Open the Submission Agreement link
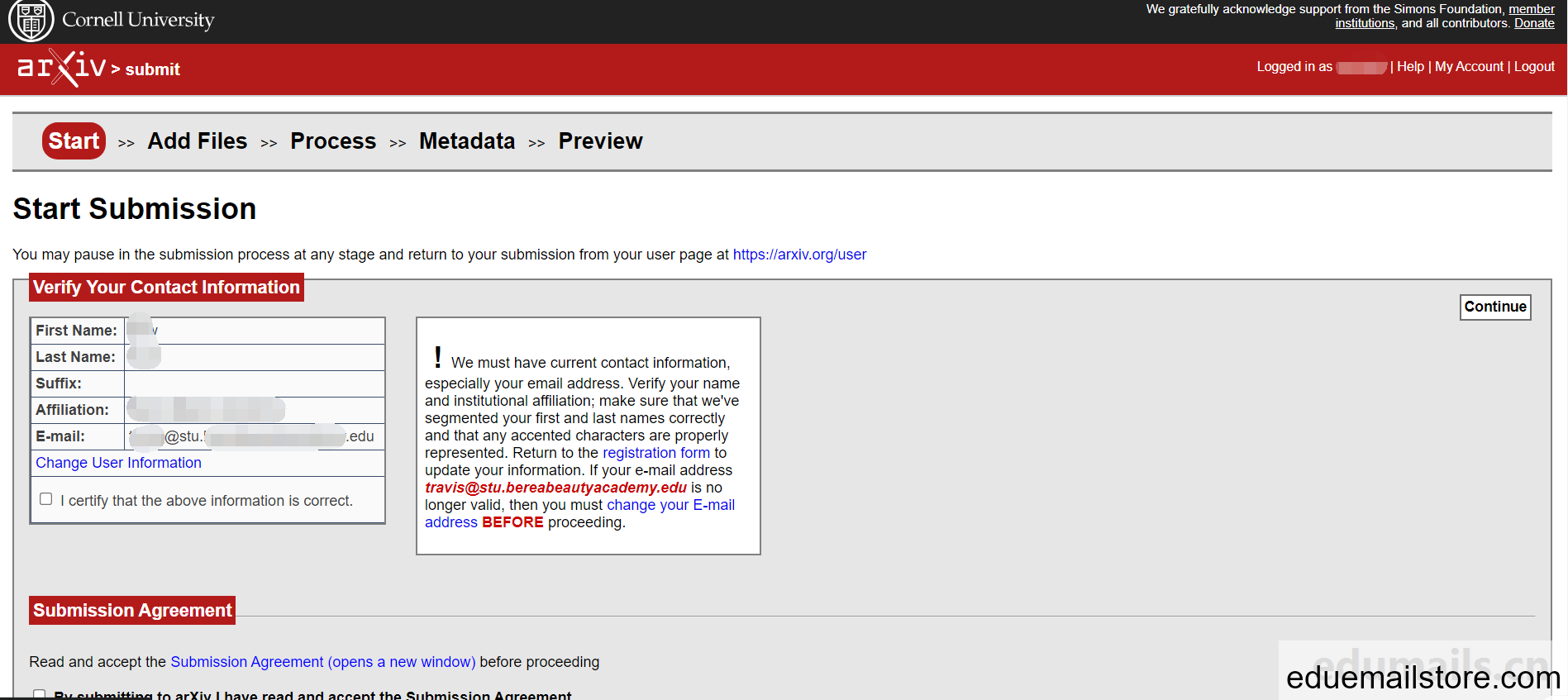This screenshot has height=700, width=1568. click(322, 662)
